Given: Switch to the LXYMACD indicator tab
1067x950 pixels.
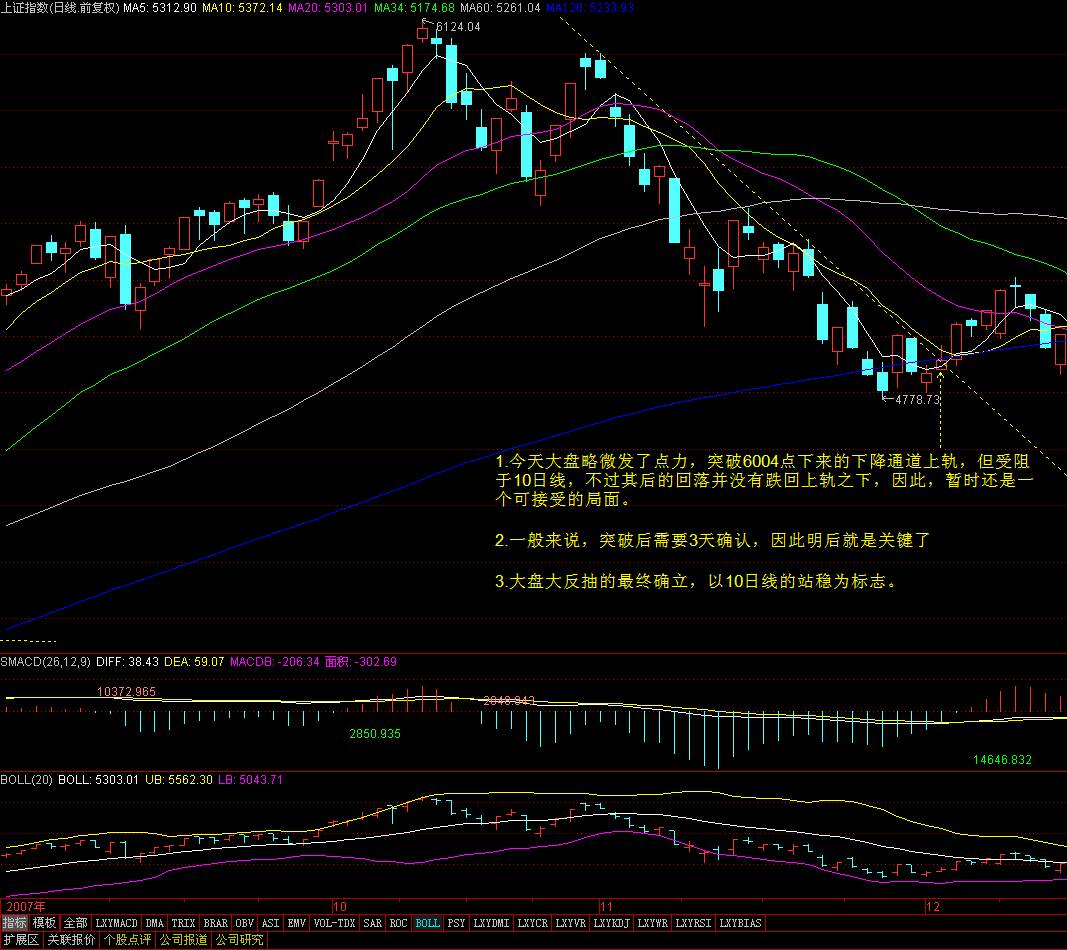Looking at the screenshot, I should (x=117, y=923).
